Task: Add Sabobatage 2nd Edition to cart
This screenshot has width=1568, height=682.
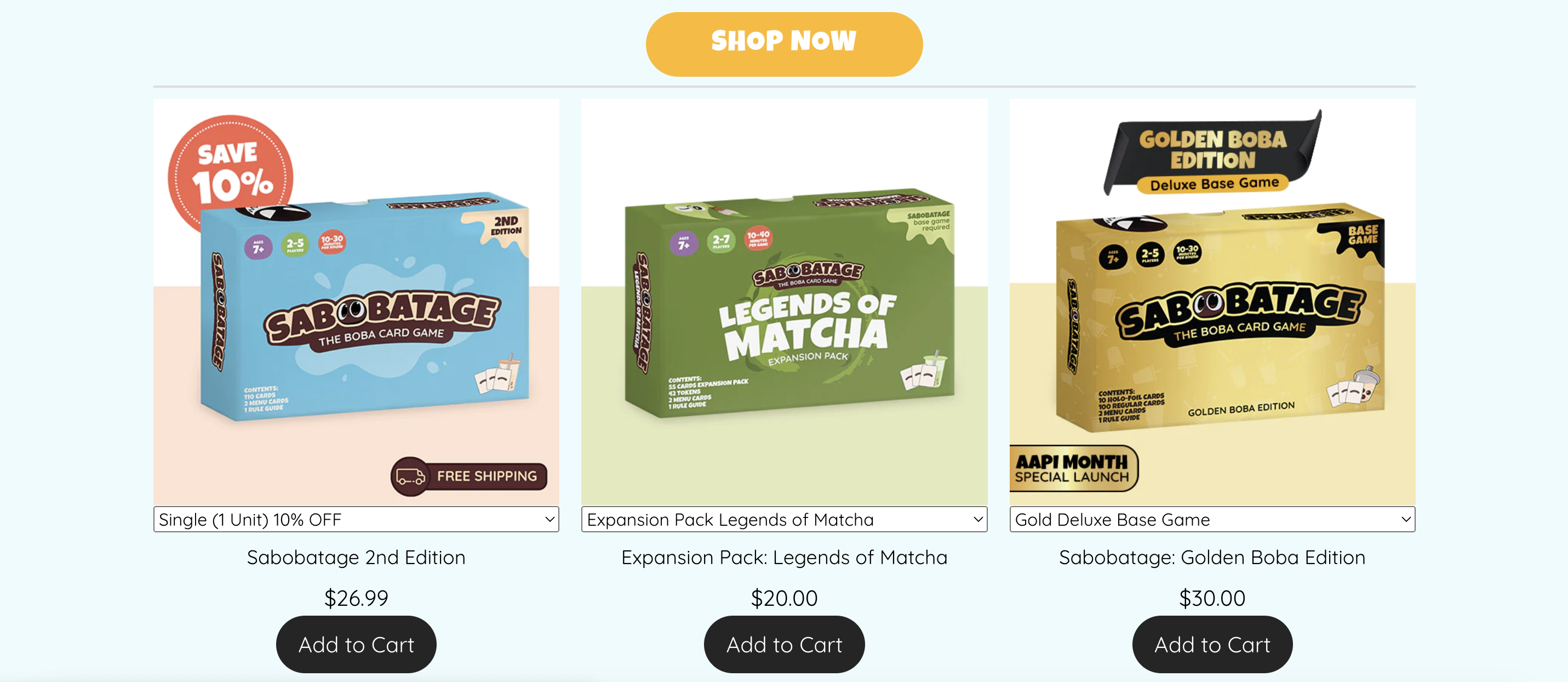Action: 356,644
